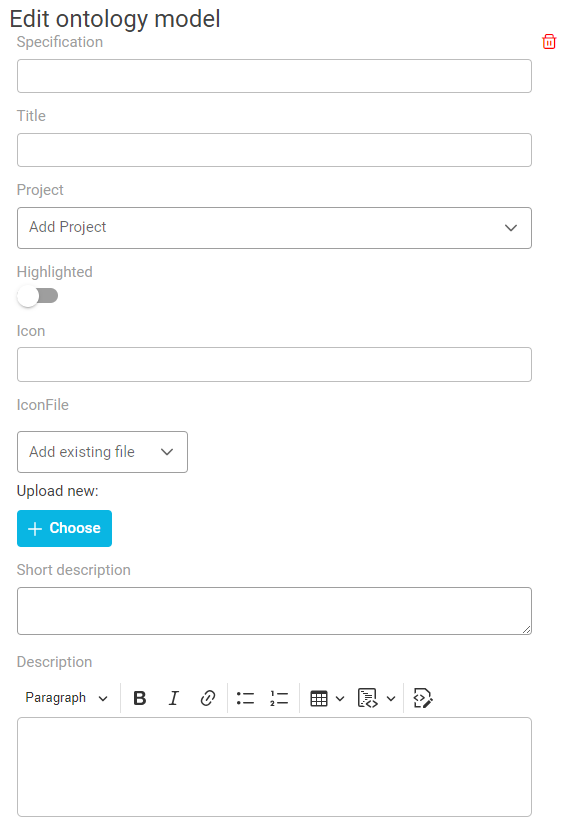Click the insert code block icon
Image resolution: width=565 pixels, height=822 pixels.
click(367, 698)
